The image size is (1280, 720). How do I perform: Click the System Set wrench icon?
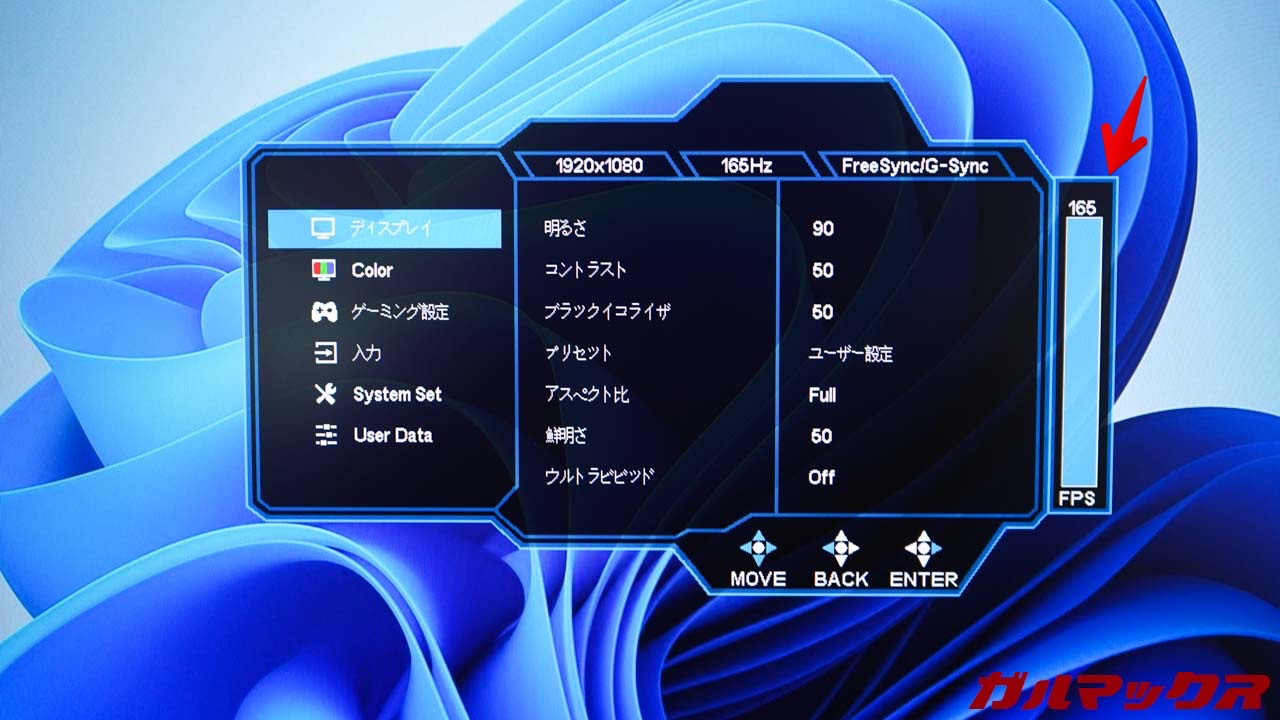click(326, 394)
